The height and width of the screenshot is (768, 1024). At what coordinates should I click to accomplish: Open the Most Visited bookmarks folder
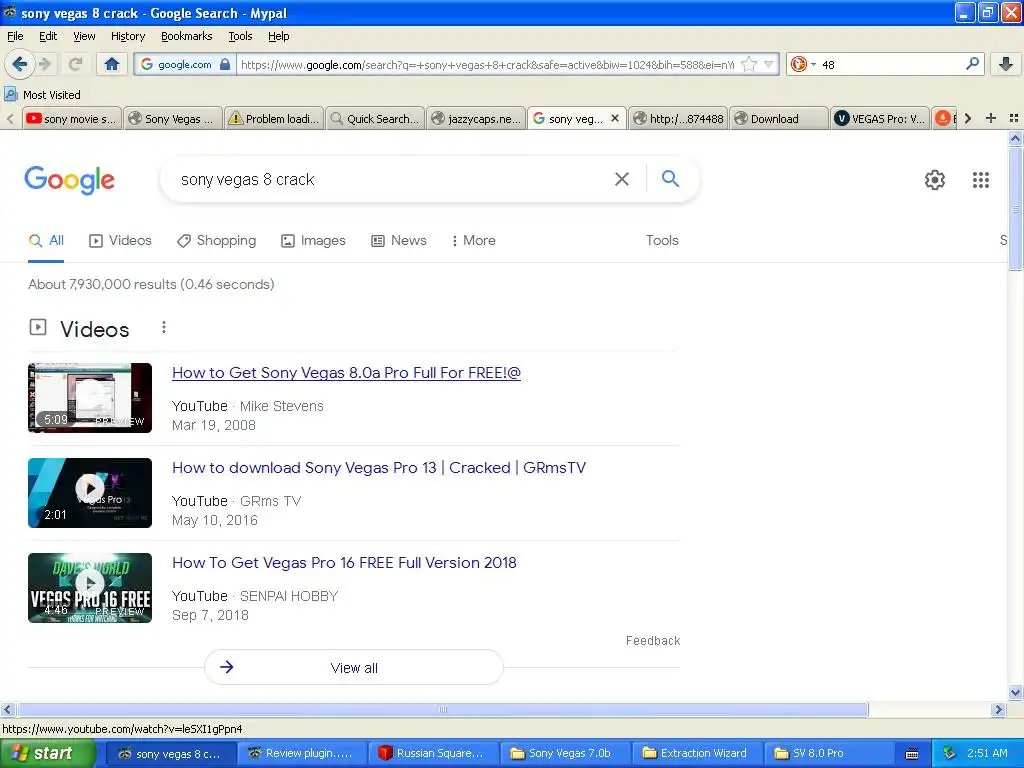[43, 95]
